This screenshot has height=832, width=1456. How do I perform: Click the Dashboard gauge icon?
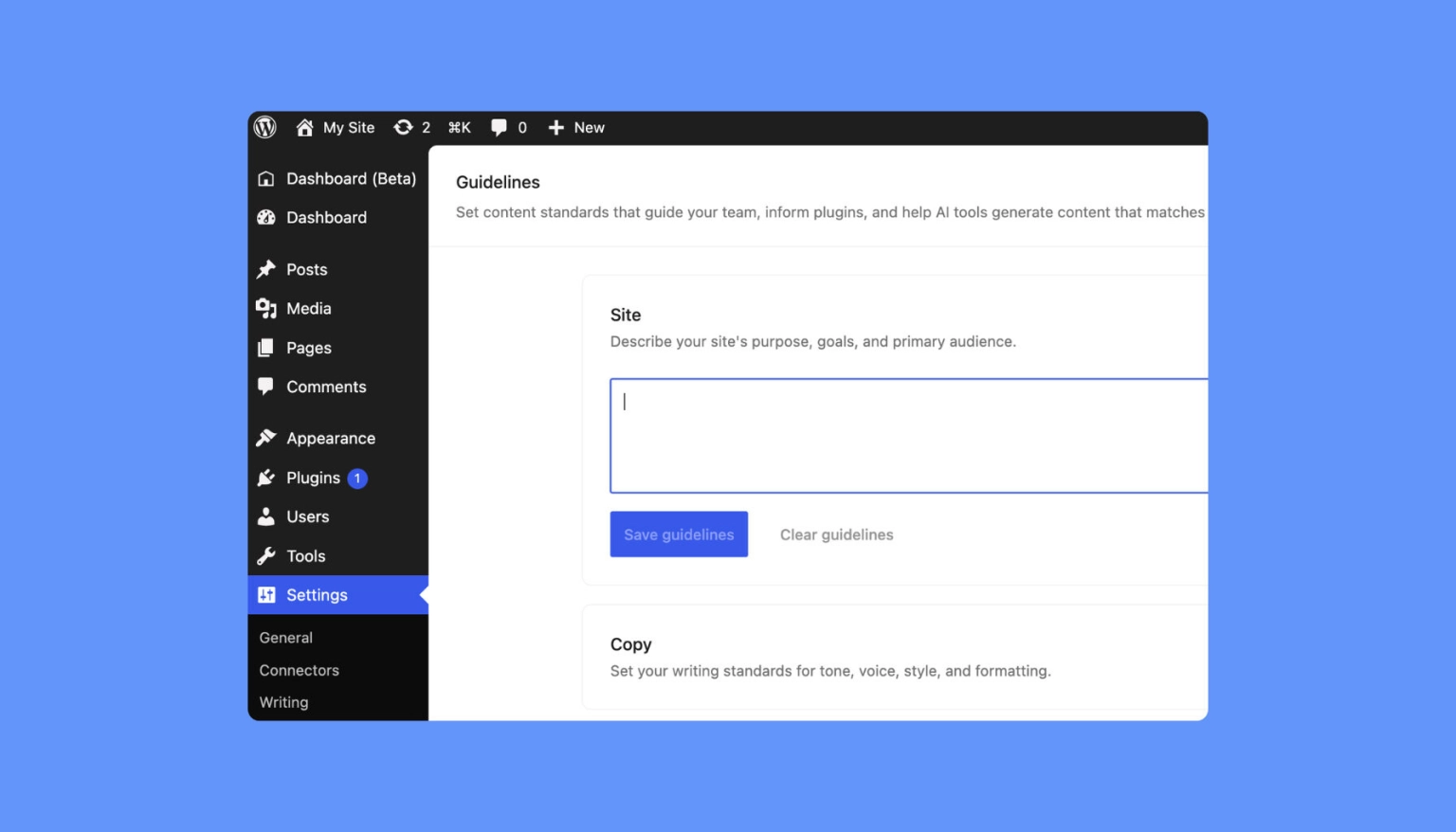[x=266, y=218]
